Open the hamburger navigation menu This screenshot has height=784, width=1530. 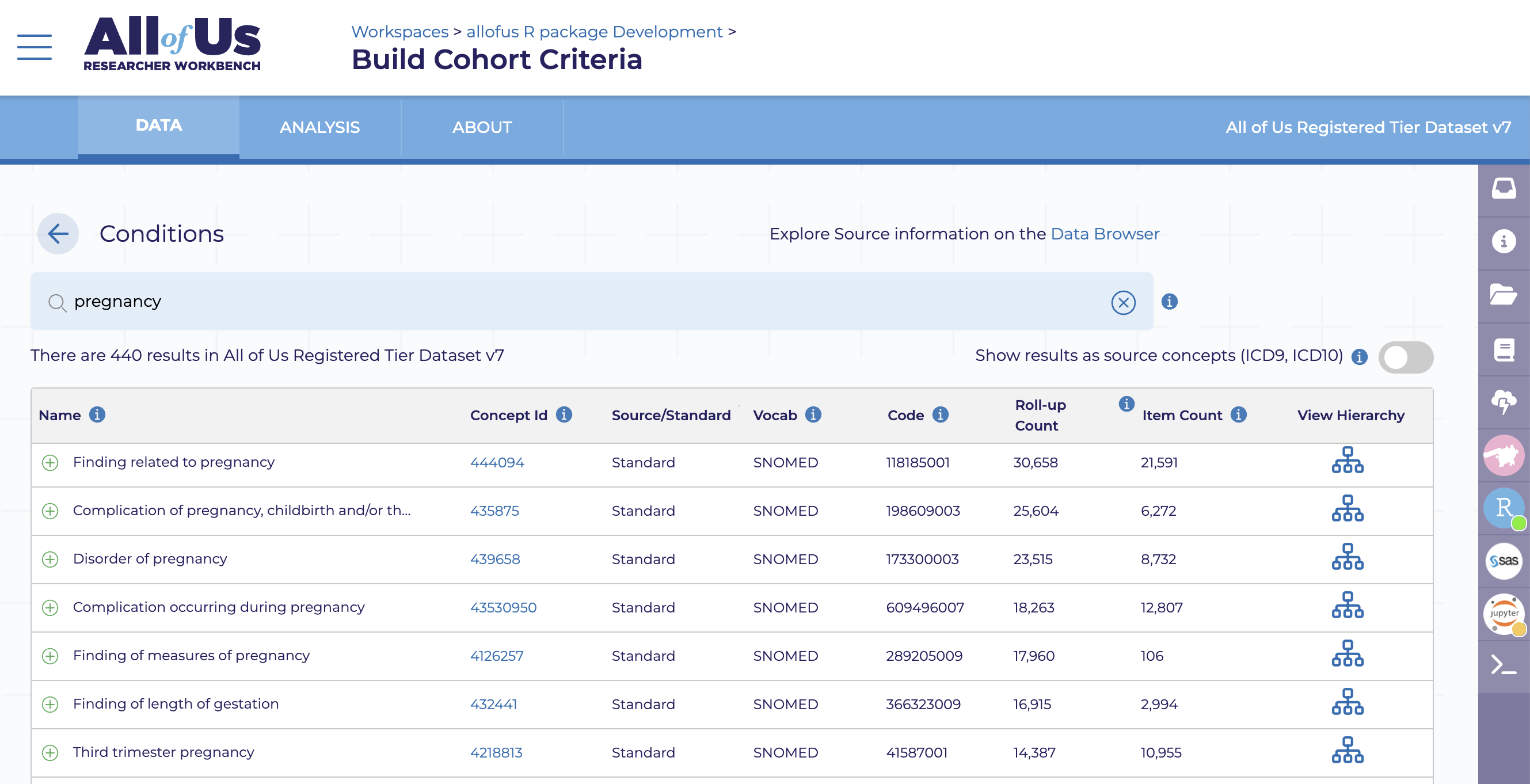35,47
